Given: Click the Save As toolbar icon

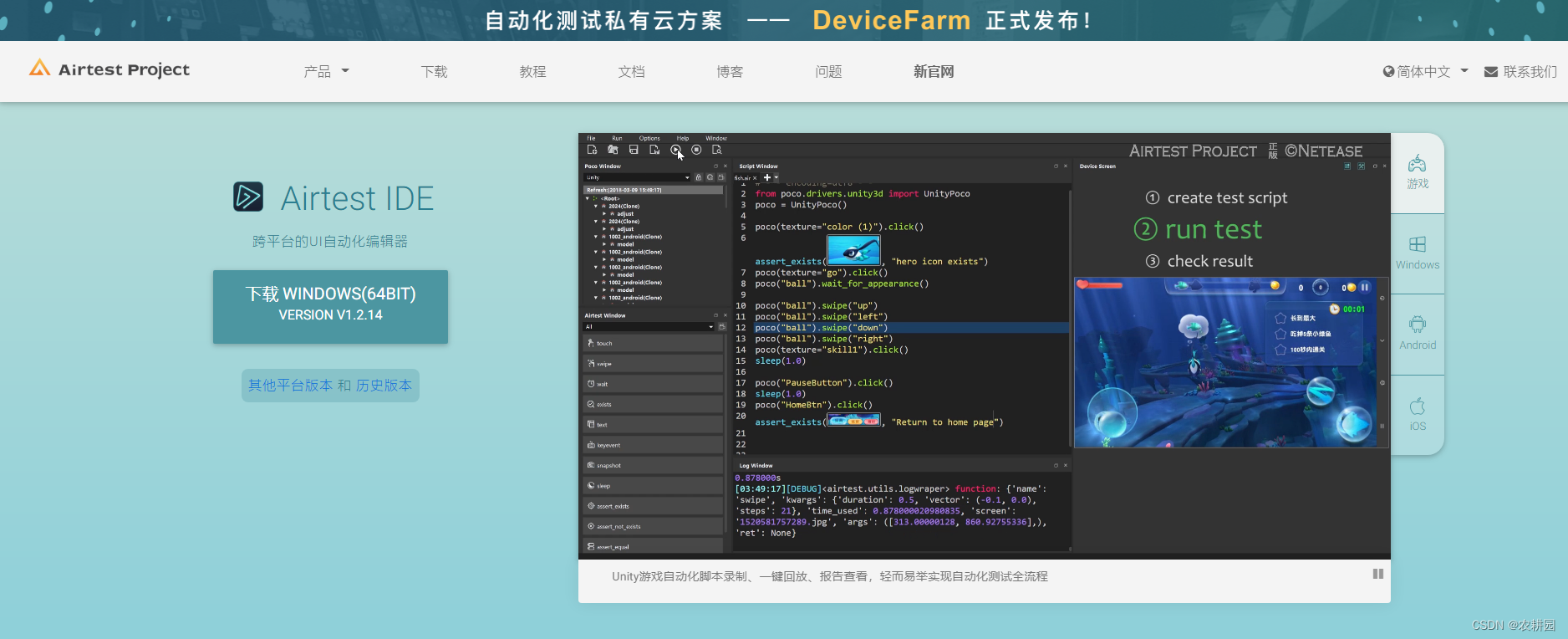Looking at the screenshot, I should [654, 150].
